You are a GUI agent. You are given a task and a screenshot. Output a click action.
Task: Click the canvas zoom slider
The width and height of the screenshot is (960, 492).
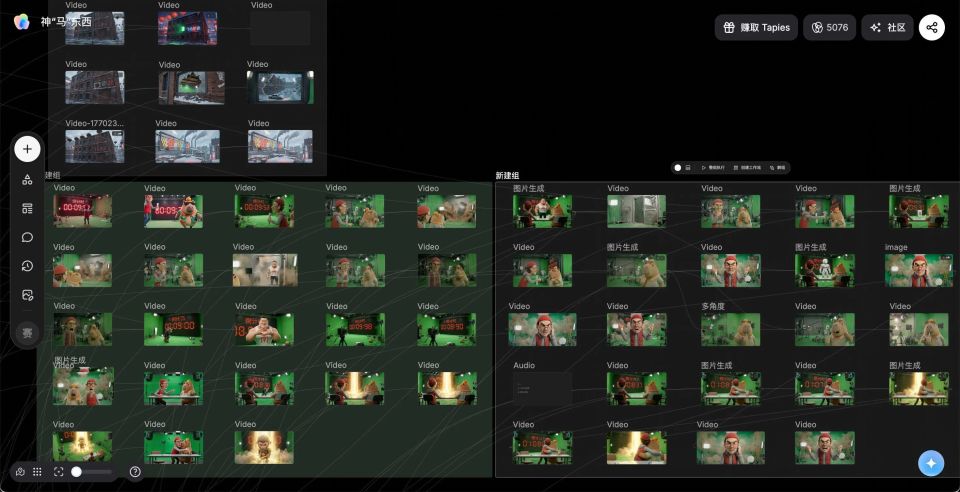click(92, 472)
